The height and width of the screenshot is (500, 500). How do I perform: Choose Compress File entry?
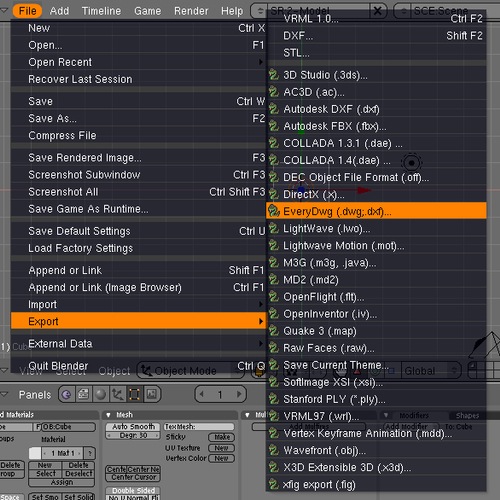(139, 135)
